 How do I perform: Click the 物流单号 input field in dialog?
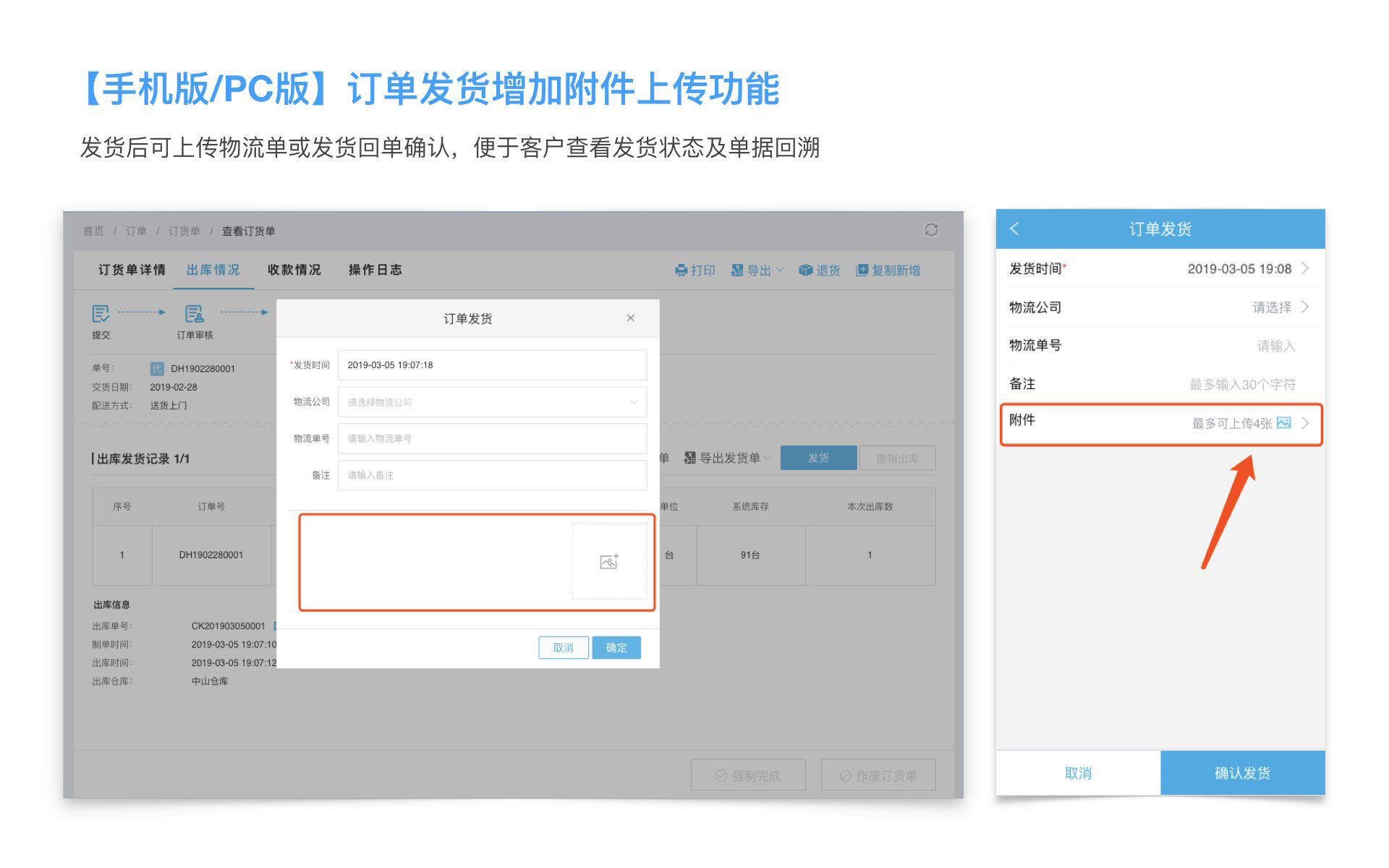click(x=492, y=438)
